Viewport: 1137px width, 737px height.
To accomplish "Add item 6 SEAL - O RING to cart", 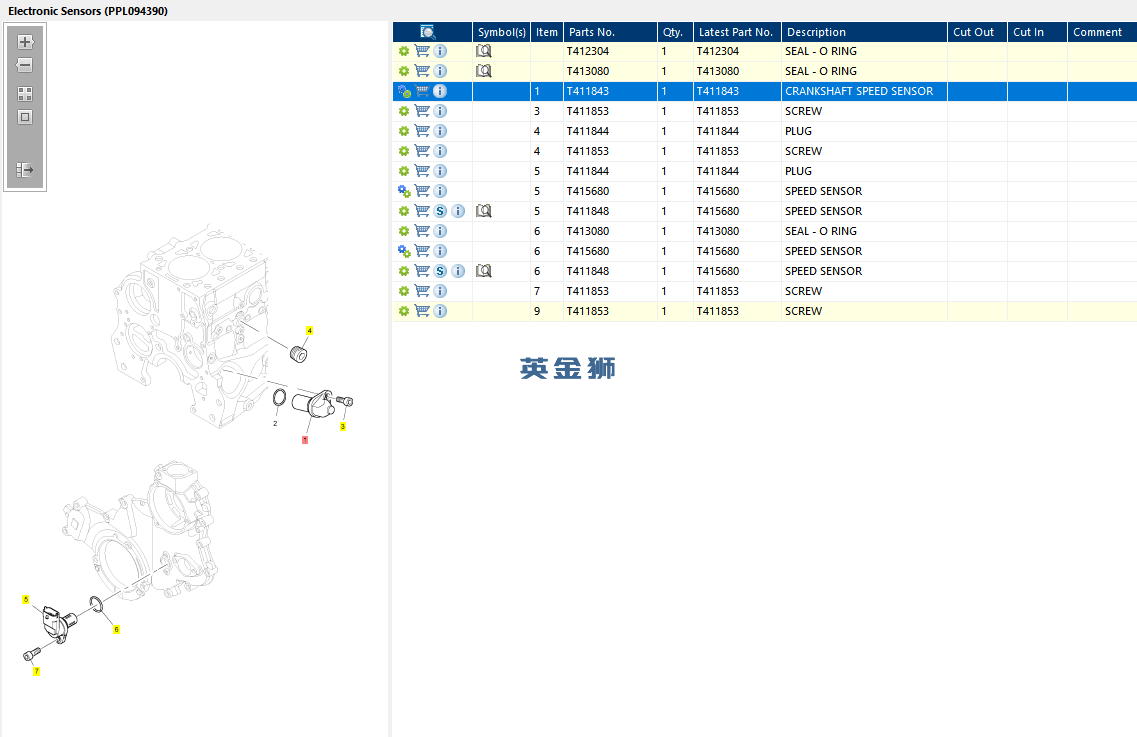I will [x=422, y=231].
